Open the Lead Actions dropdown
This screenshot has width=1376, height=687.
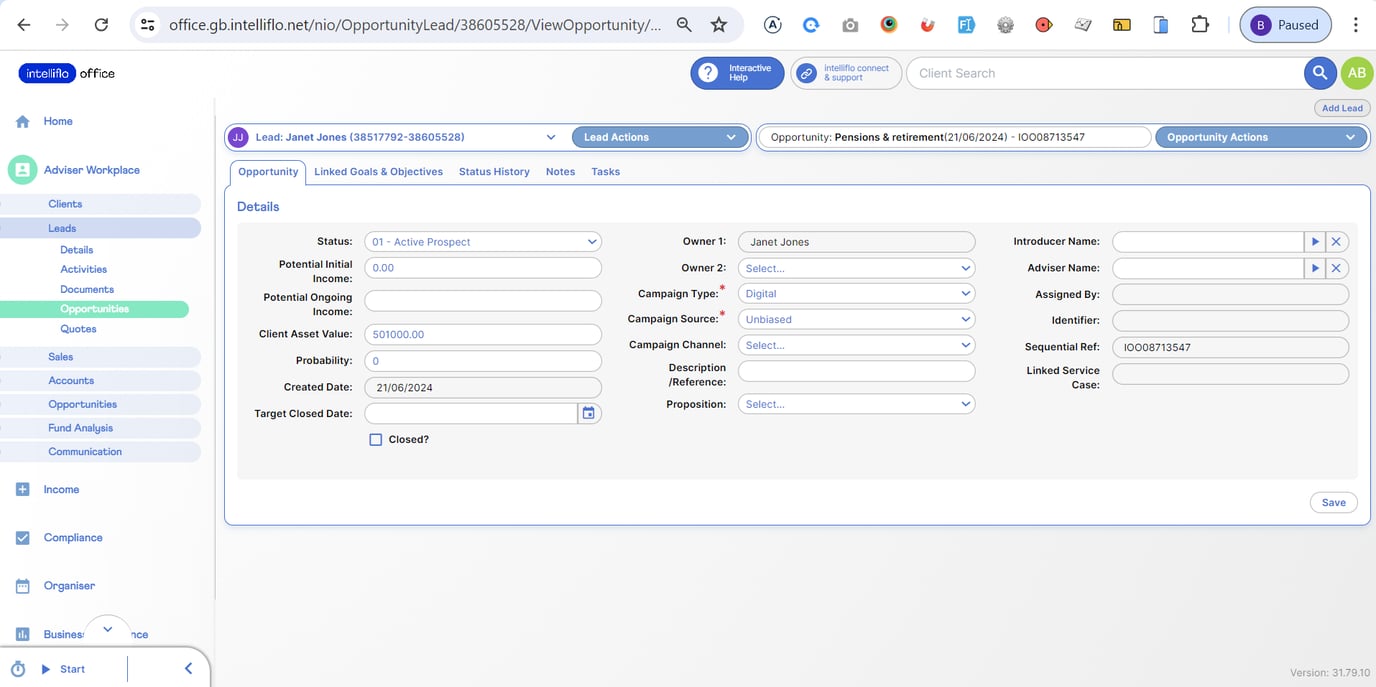click(x=659, y=136)
